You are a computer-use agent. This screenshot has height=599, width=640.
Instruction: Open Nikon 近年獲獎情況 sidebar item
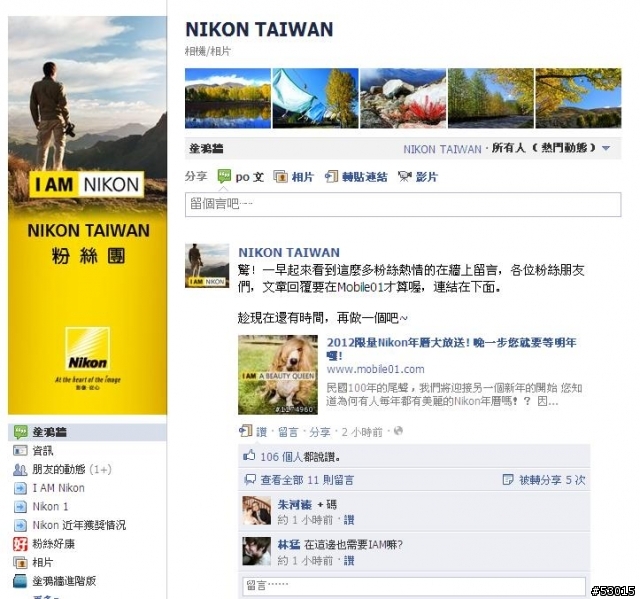pos(79,525)
